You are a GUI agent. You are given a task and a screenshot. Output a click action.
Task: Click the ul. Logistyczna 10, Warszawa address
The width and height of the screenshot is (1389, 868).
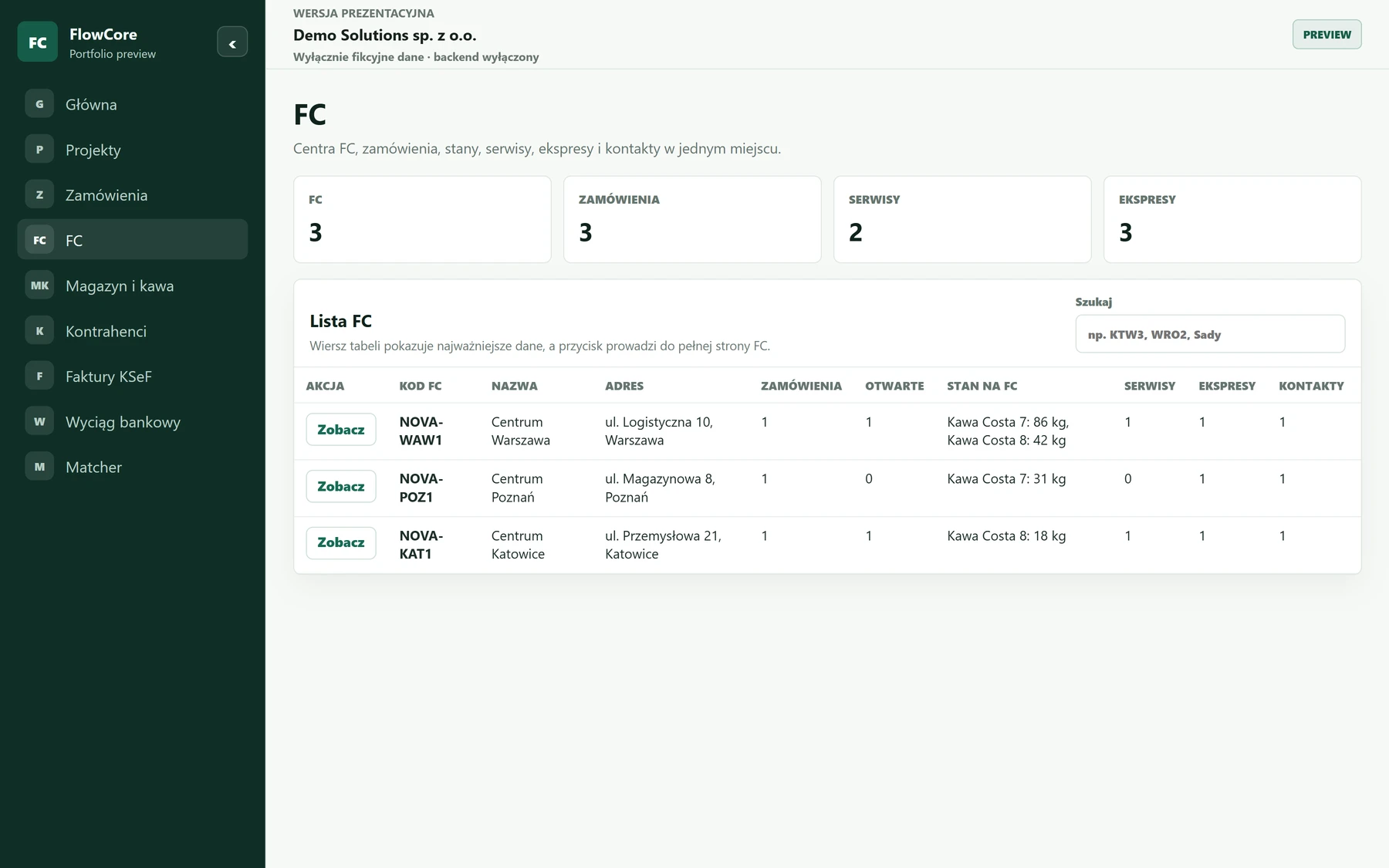[659, 431]
